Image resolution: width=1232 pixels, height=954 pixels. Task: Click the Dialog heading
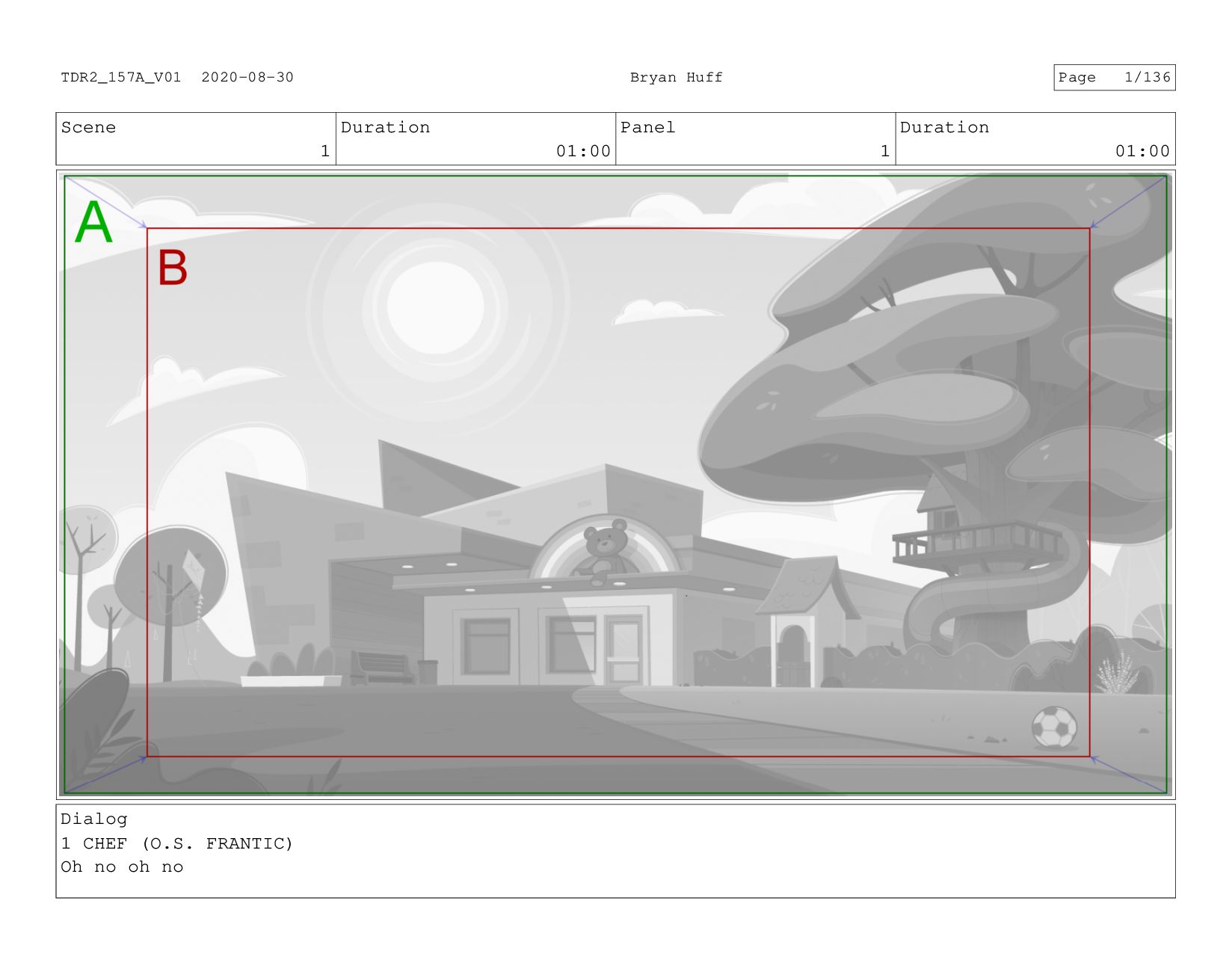94,819
